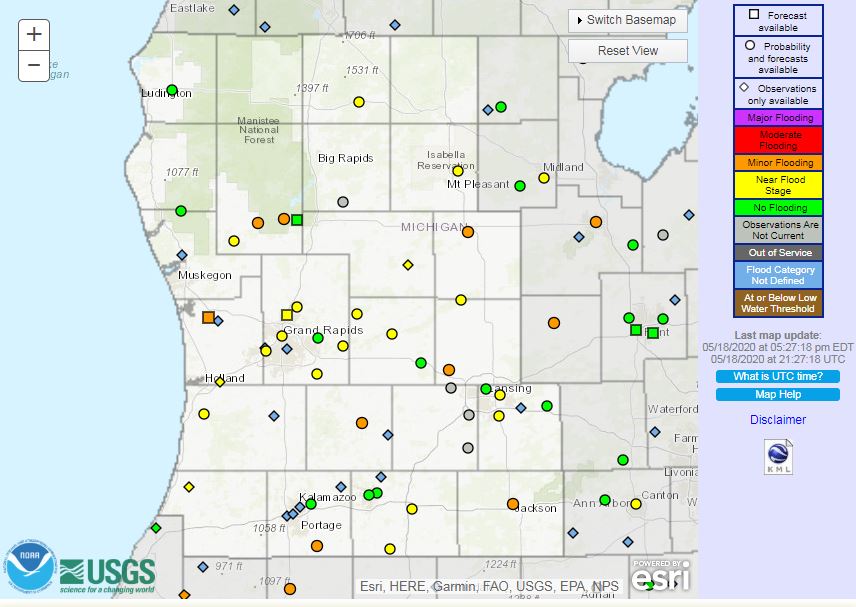Image resolution: width=856 pixels, height=607 pixels.
Task: Click the gray gauge below Big Rapids
Action: click(343, 202)
